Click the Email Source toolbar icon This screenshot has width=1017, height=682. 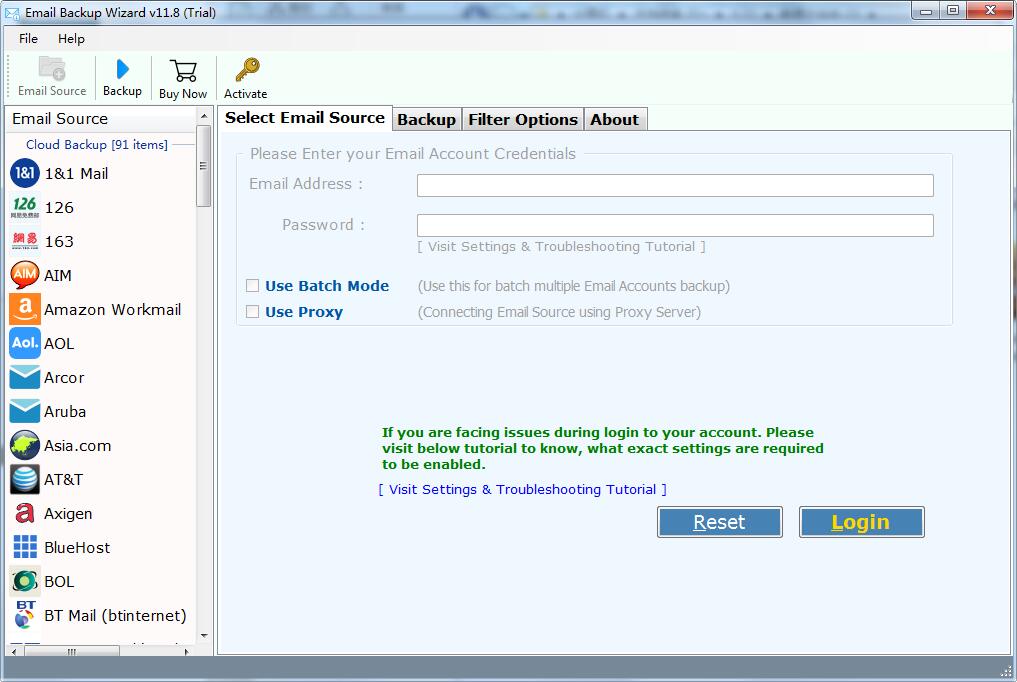pyautogui.click(x=52, y=69)
